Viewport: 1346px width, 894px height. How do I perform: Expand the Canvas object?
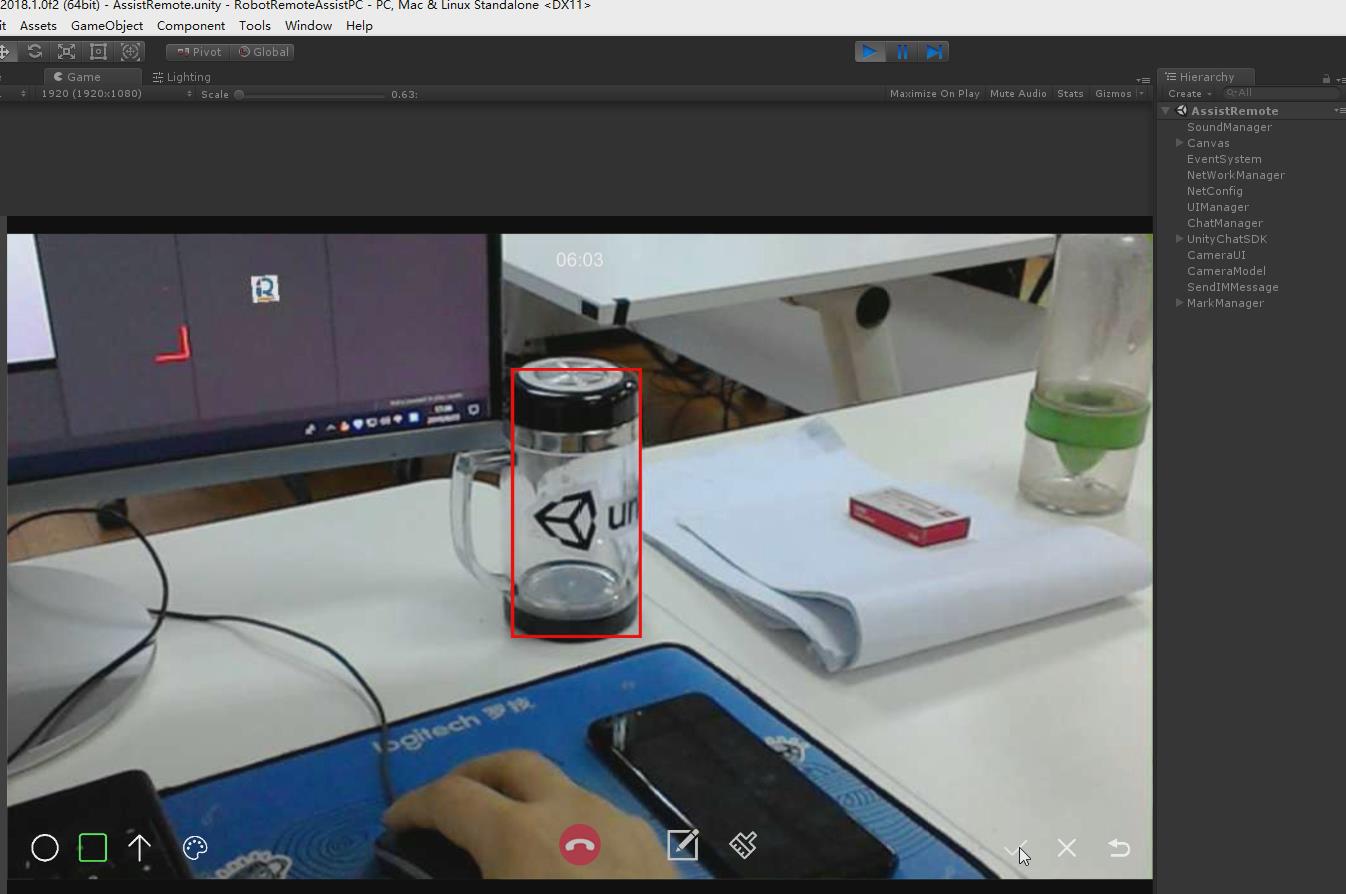[1180, 143]
